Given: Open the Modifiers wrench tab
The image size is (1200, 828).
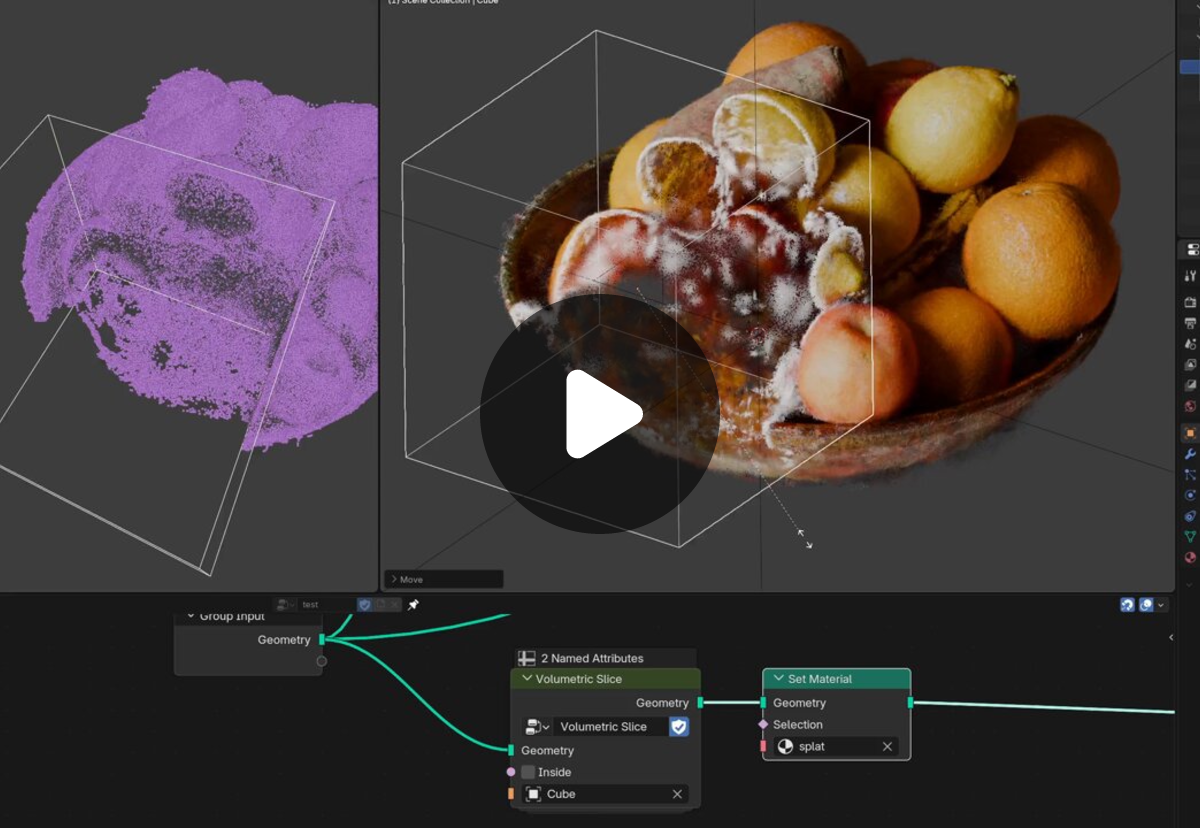Looking at the screenshot, I should tap(1190, 454).
